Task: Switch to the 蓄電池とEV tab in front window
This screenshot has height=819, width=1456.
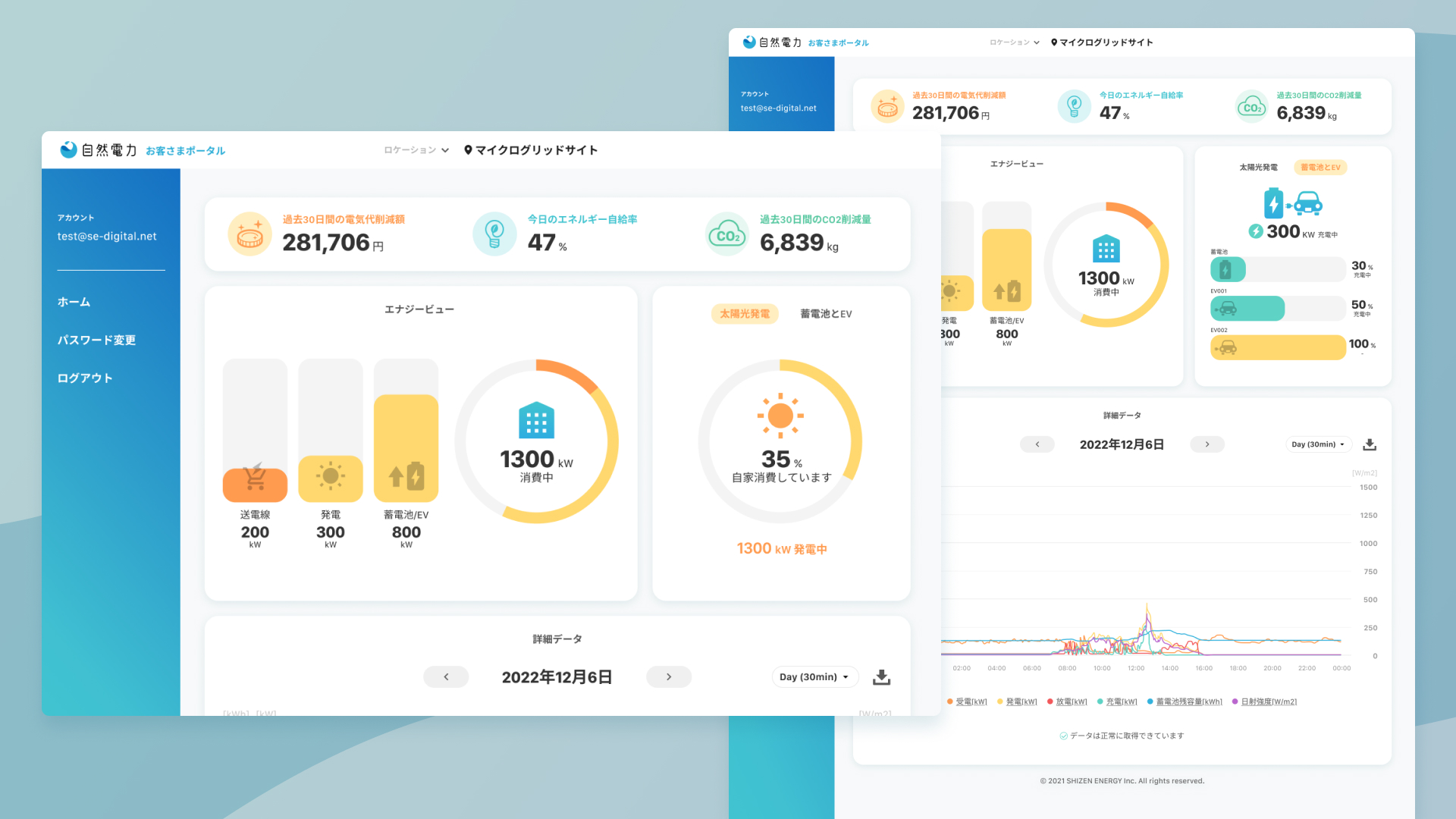Action: [826, 314]
